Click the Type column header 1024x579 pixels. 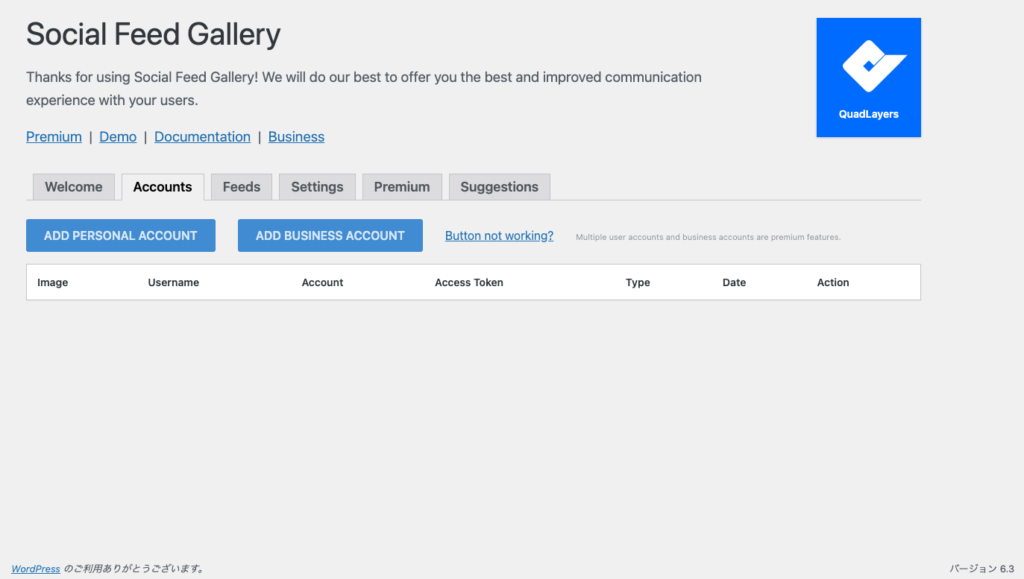[x=638, y=283]
